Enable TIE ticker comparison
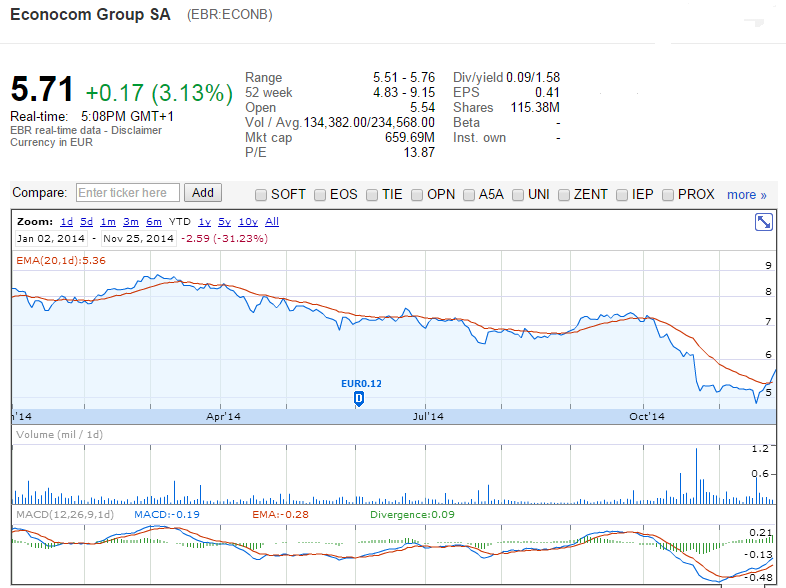The height and width of the screenshot is (588, 786). (371, 195)
